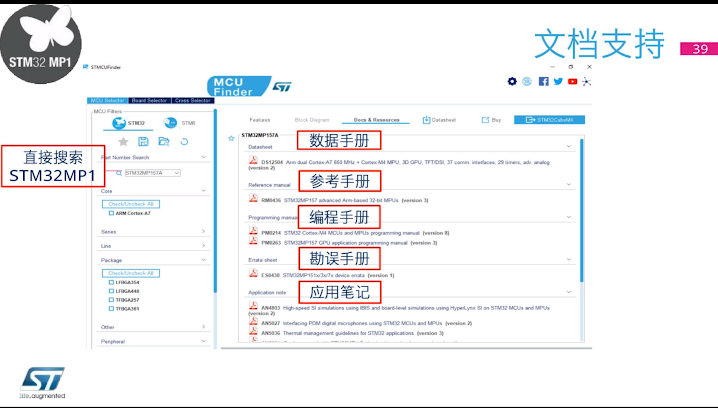Open the Facebook icon
This screenshot has height=408, width=718.
coord(544,82)
